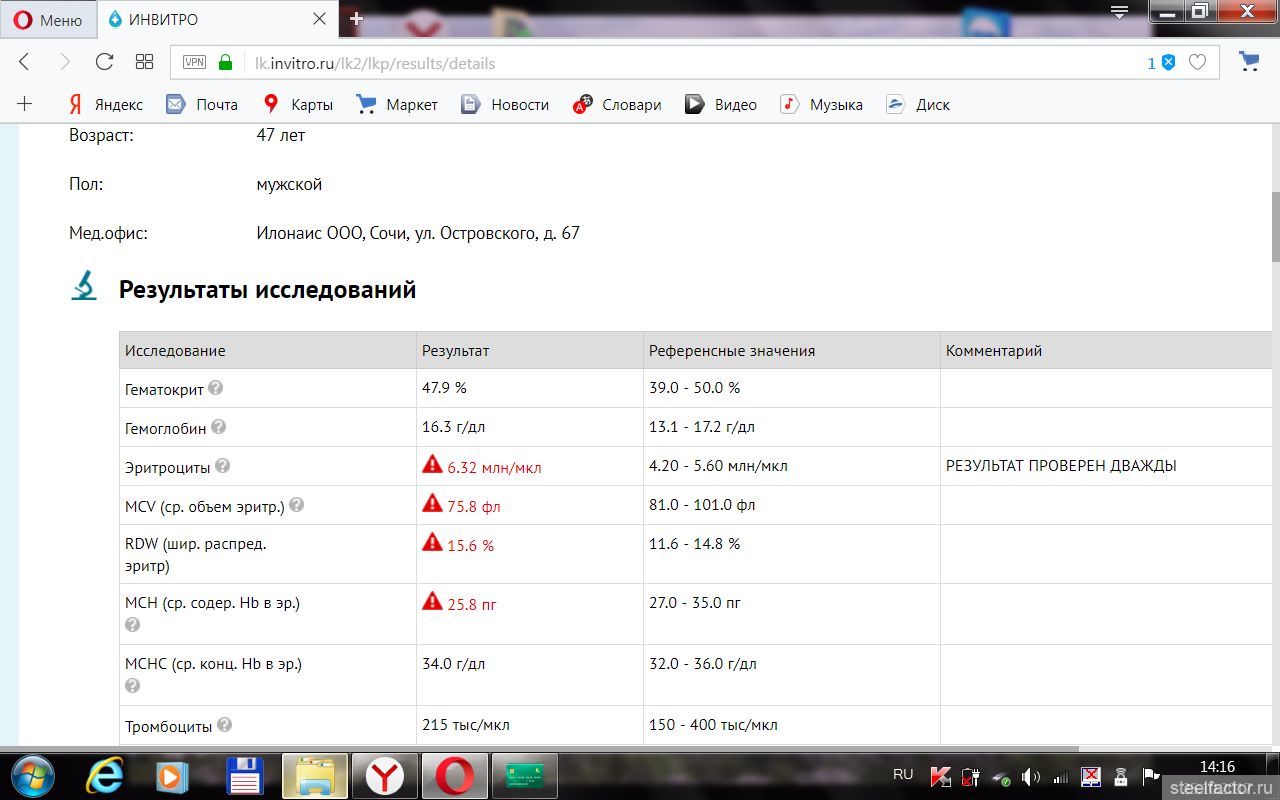Go back to the previous page
1280x800 pixels.
(25, 62)
